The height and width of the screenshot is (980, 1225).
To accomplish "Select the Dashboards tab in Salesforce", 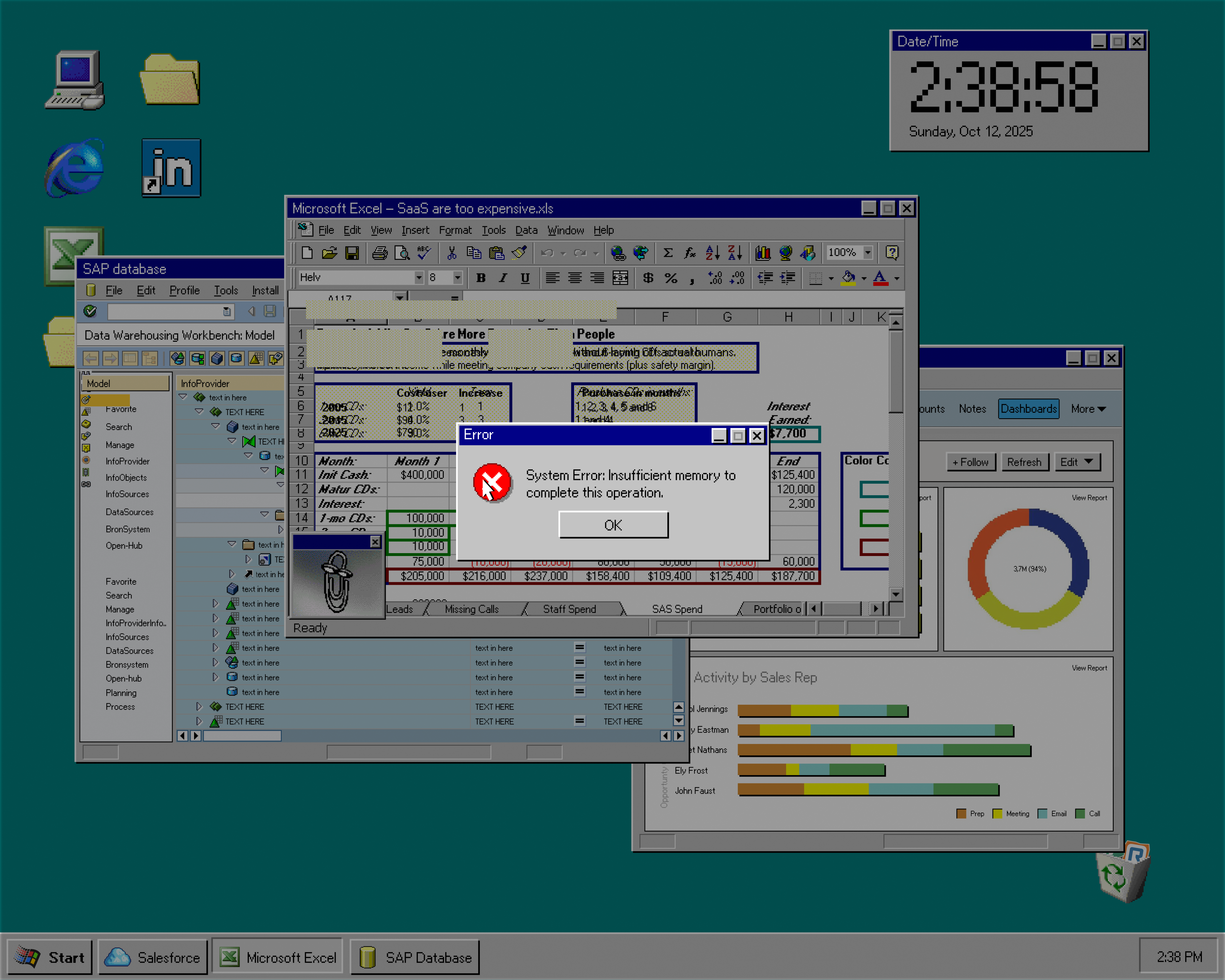I will (x=1028, y=409).
